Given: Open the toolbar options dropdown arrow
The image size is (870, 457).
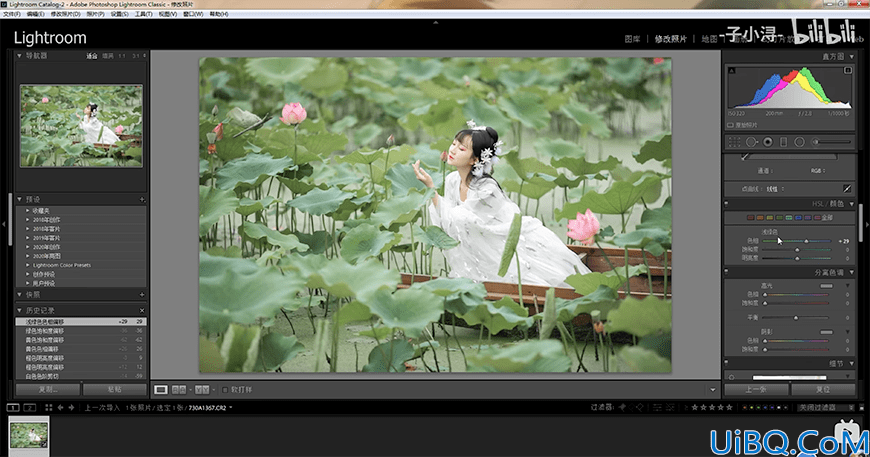Looking at the screenshot, I should [713, 390].
